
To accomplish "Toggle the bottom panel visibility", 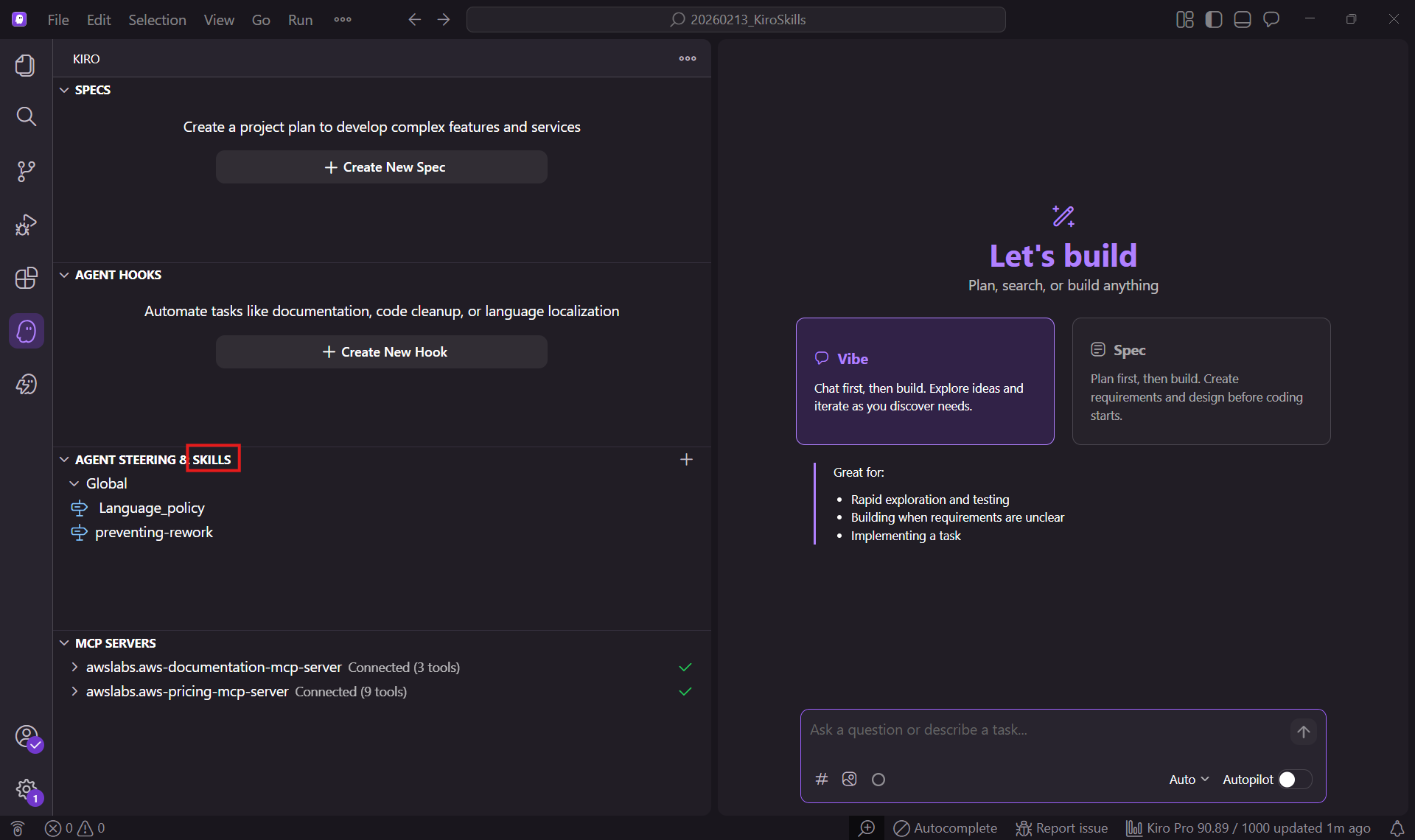I will [x=1243, y=19].
